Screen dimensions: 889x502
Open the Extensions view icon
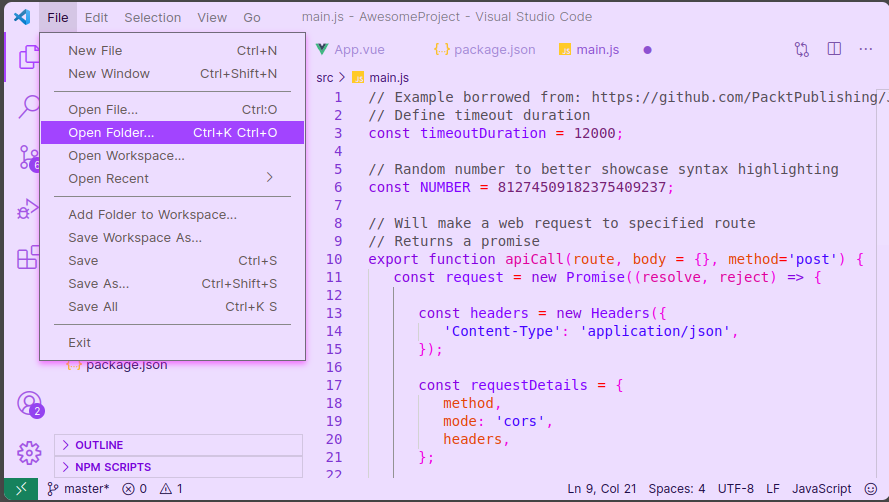28,258
